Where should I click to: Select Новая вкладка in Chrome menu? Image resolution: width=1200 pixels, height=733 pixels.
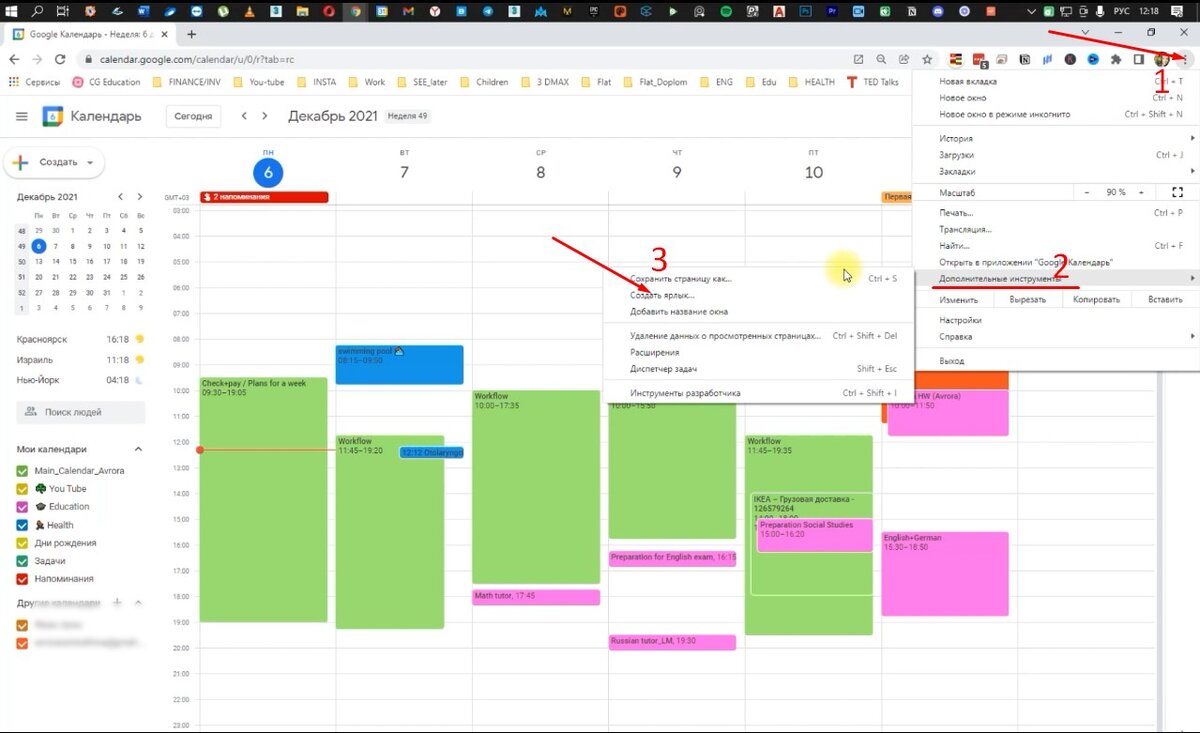coord(1055,81)
